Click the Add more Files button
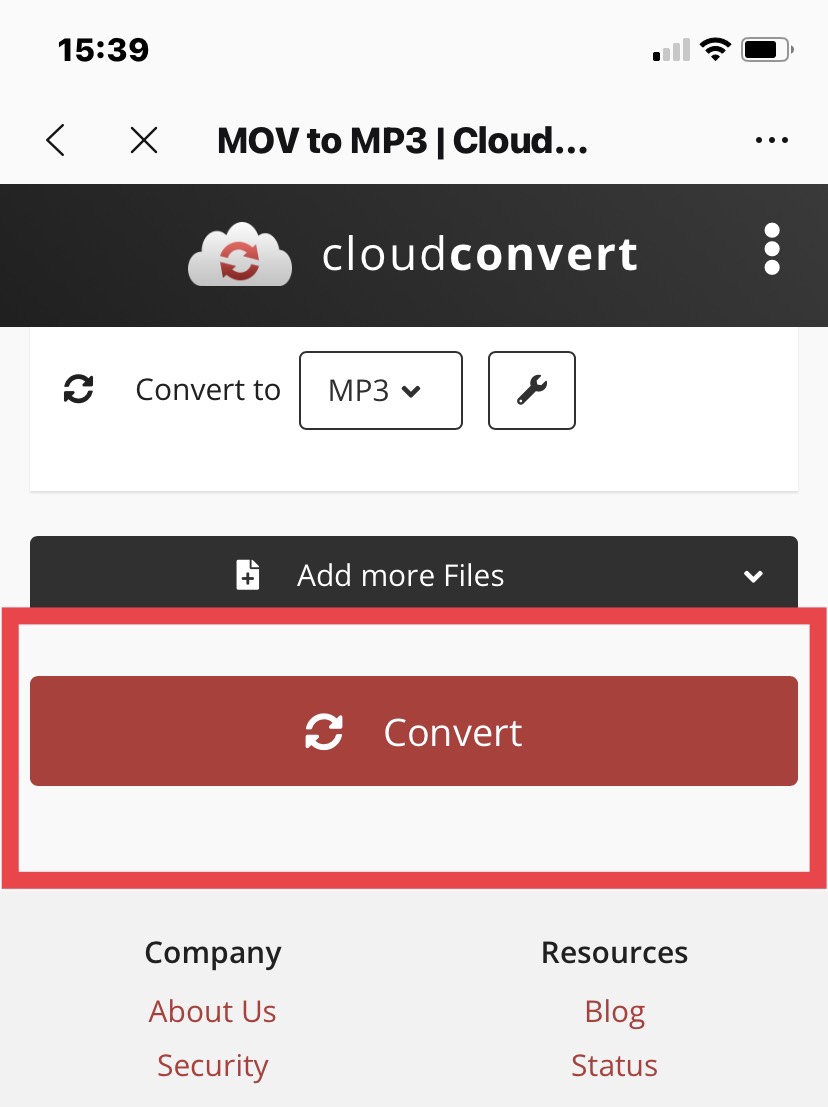This screenshot has width=828, height=1107. (x=414, y=575)
